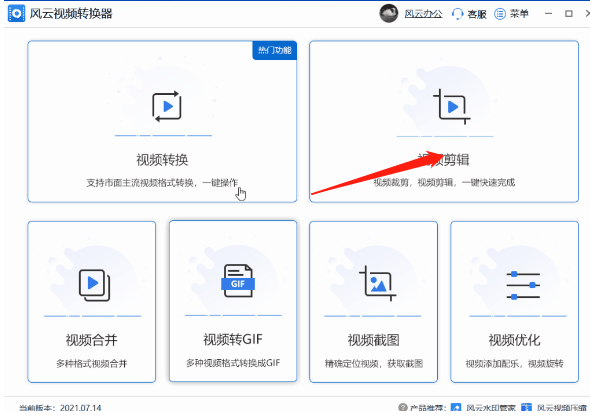The width and height of the screenshot is (590, 416).
Task: Click the 视频优化 sliders icon
Action: click(x=523, y=285)
